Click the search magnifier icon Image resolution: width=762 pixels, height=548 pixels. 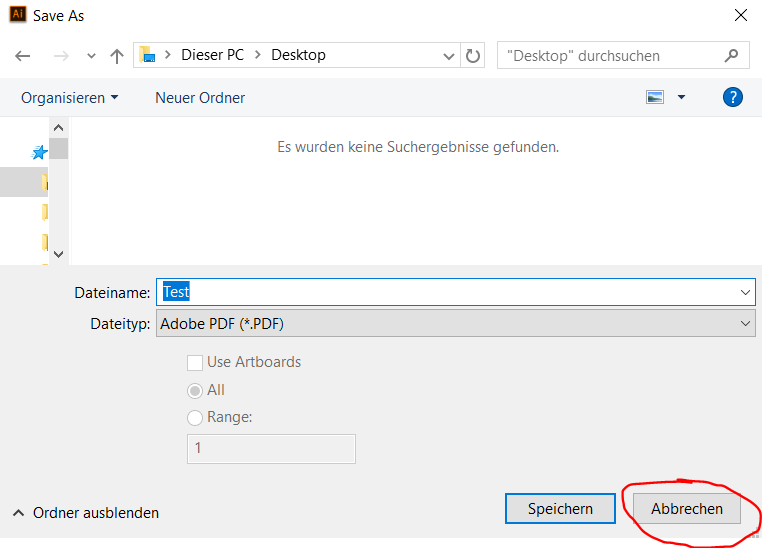731,56
